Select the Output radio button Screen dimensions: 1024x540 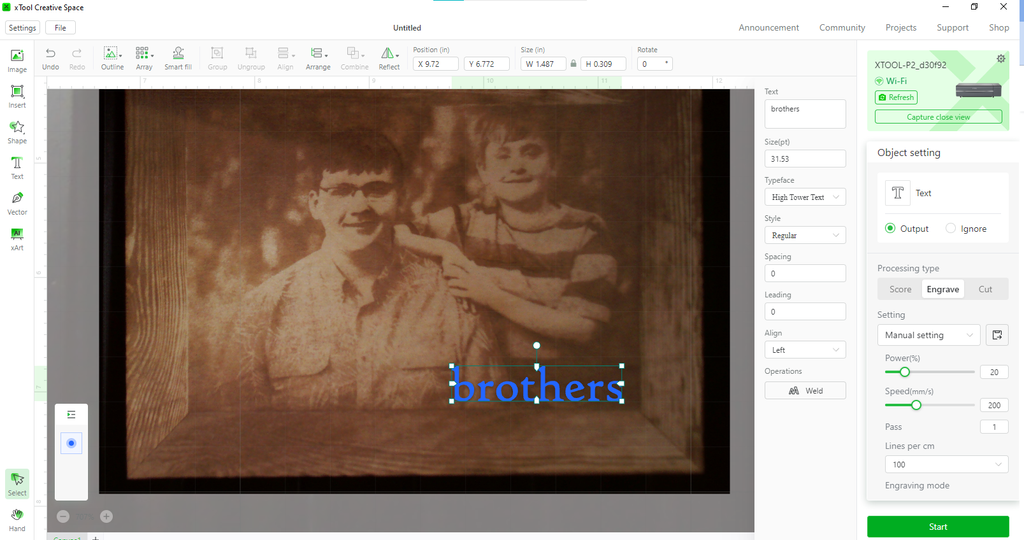coord(890,229)
